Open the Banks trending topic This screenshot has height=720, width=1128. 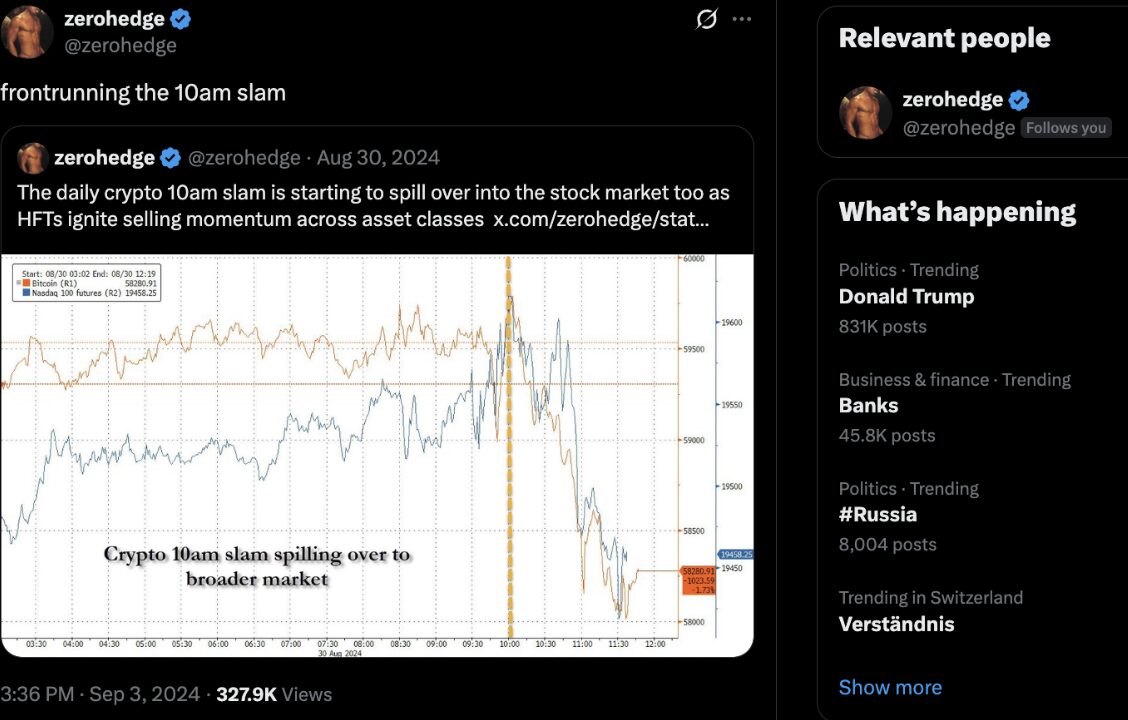point(868,406)
